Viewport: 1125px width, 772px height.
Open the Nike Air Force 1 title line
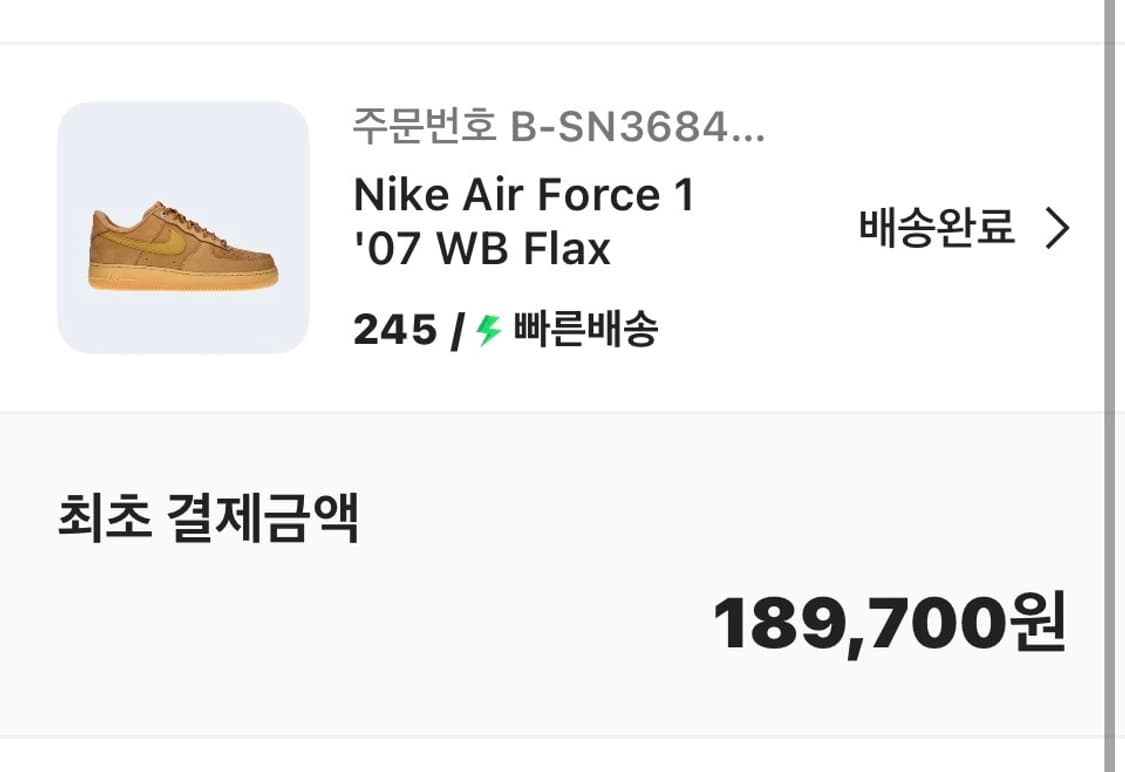[523, 195]
